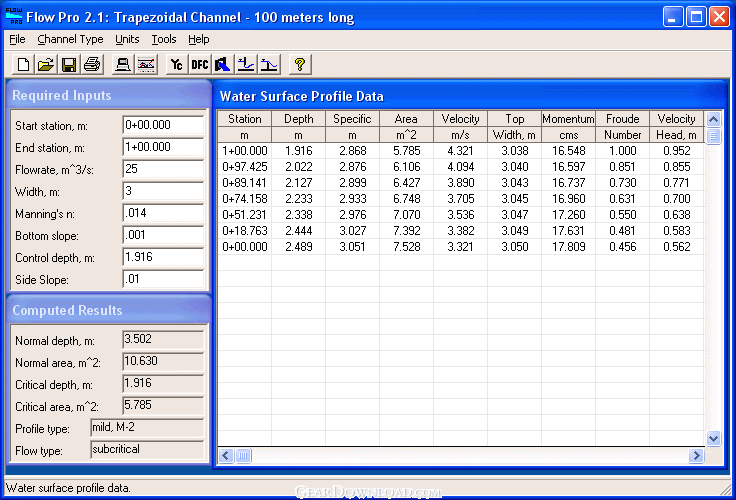
Task: Click the graph plot icon in toolbar
Action: 146,65
